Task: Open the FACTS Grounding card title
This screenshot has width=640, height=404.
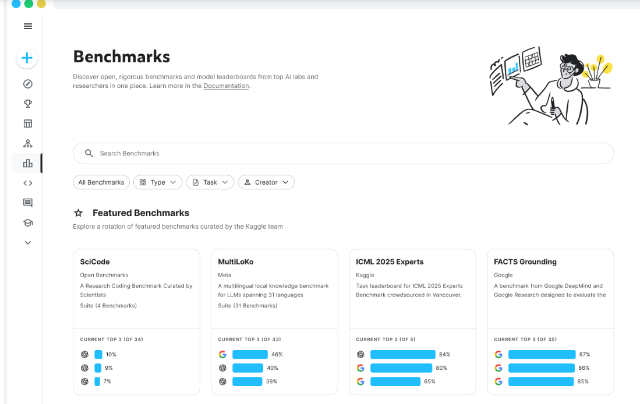Action: coord(525,262)
